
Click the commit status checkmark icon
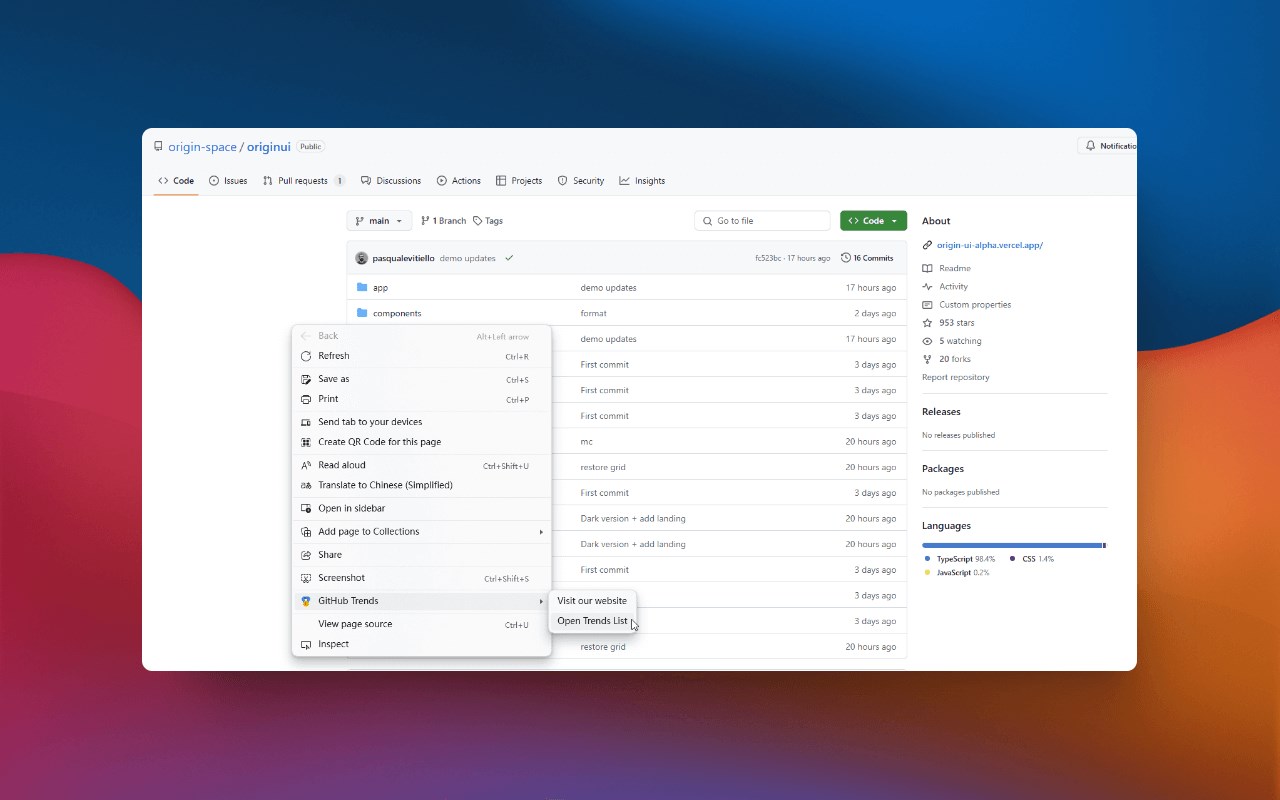(x=509, y=258)
